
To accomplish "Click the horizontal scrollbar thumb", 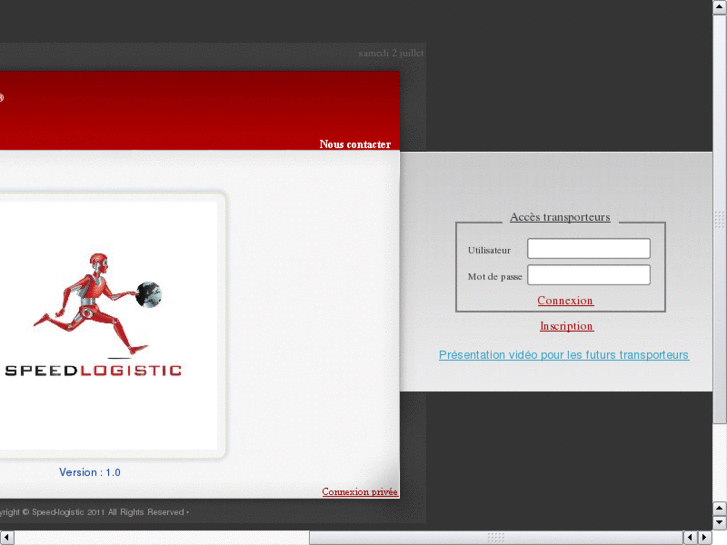I will point(496,538).
